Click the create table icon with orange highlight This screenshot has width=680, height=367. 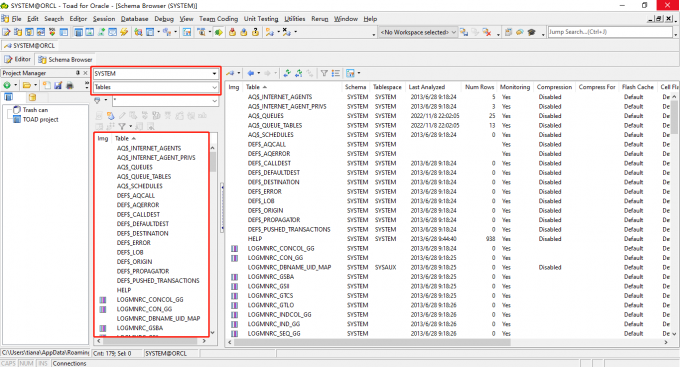111,116
